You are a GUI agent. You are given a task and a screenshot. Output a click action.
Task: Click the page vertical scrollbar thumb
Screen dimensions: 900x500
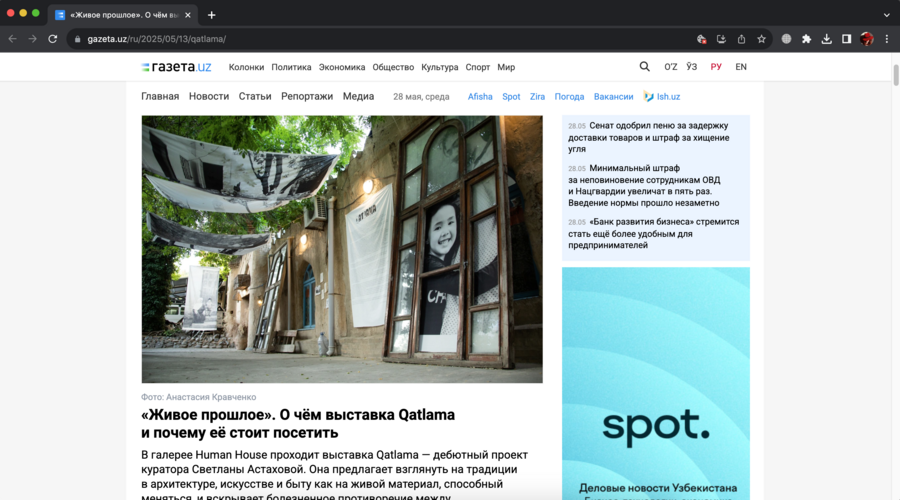point(895,75)
